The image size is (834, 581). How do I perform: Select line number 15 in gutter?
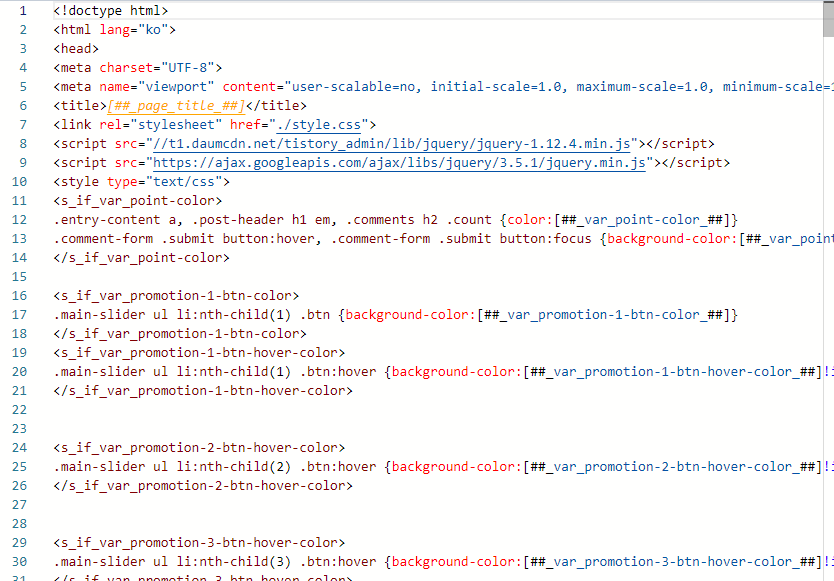(19, 277)
